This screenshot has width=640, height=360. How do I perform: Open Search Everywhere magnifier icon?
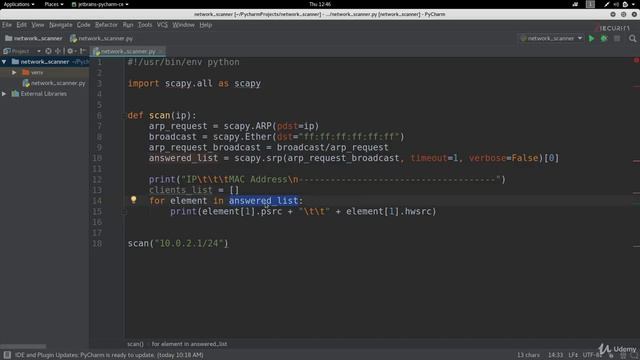[x=632, y=38]
